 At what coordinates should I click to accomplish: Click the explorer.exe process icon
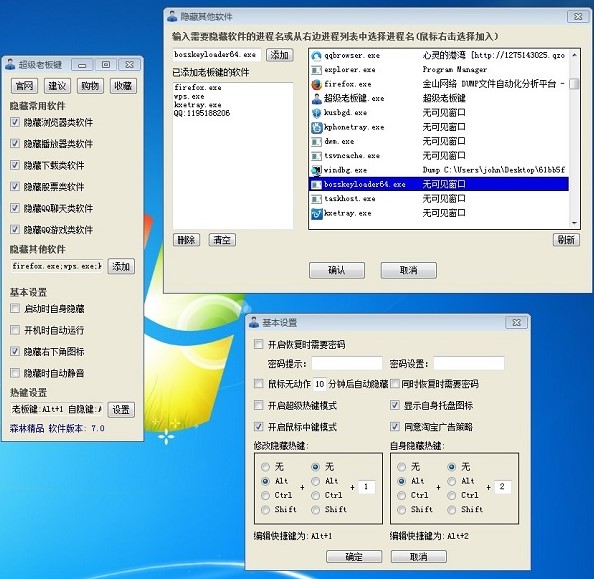(316, 70)
